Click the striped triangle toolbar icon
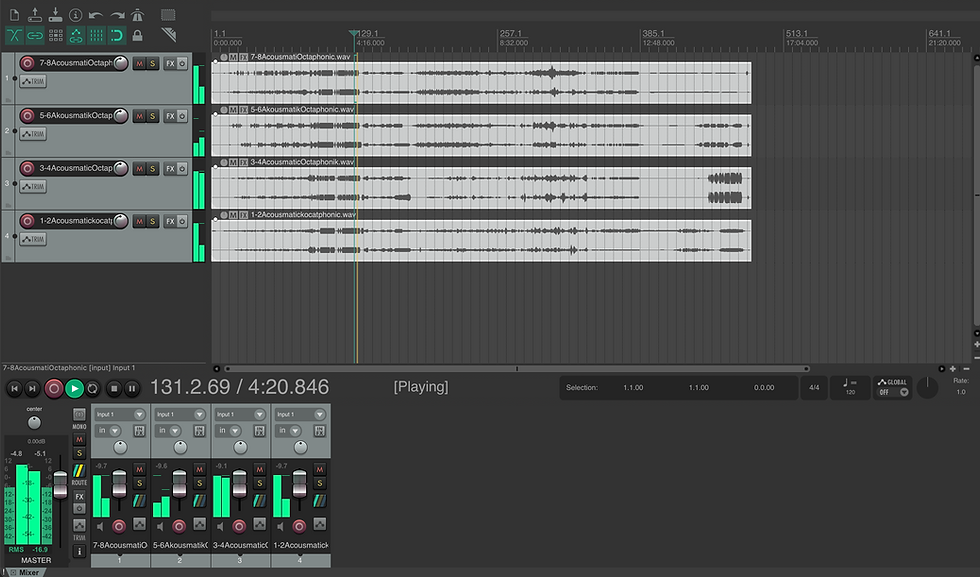The image size is (980, 577). point(168,34)
